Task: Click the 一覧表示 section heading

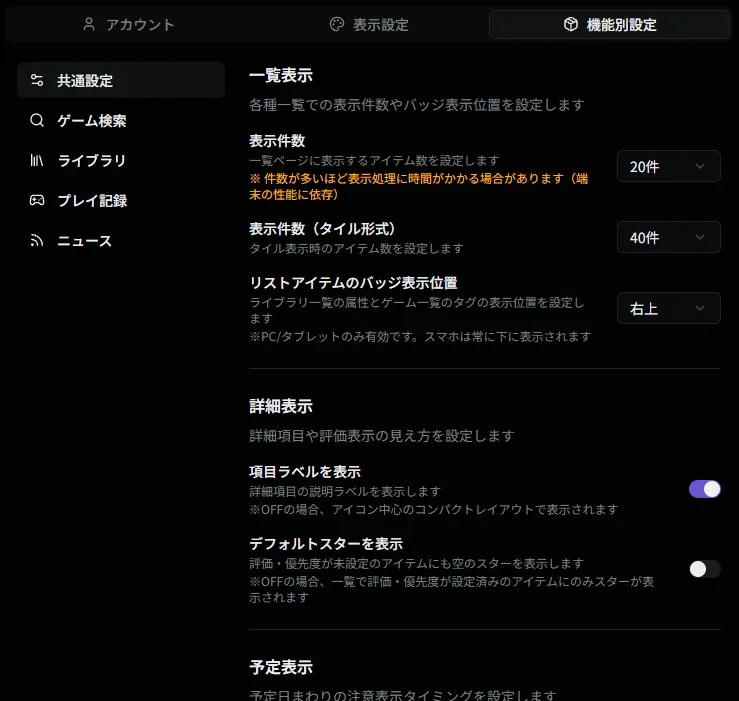Action: pos(281,75)
